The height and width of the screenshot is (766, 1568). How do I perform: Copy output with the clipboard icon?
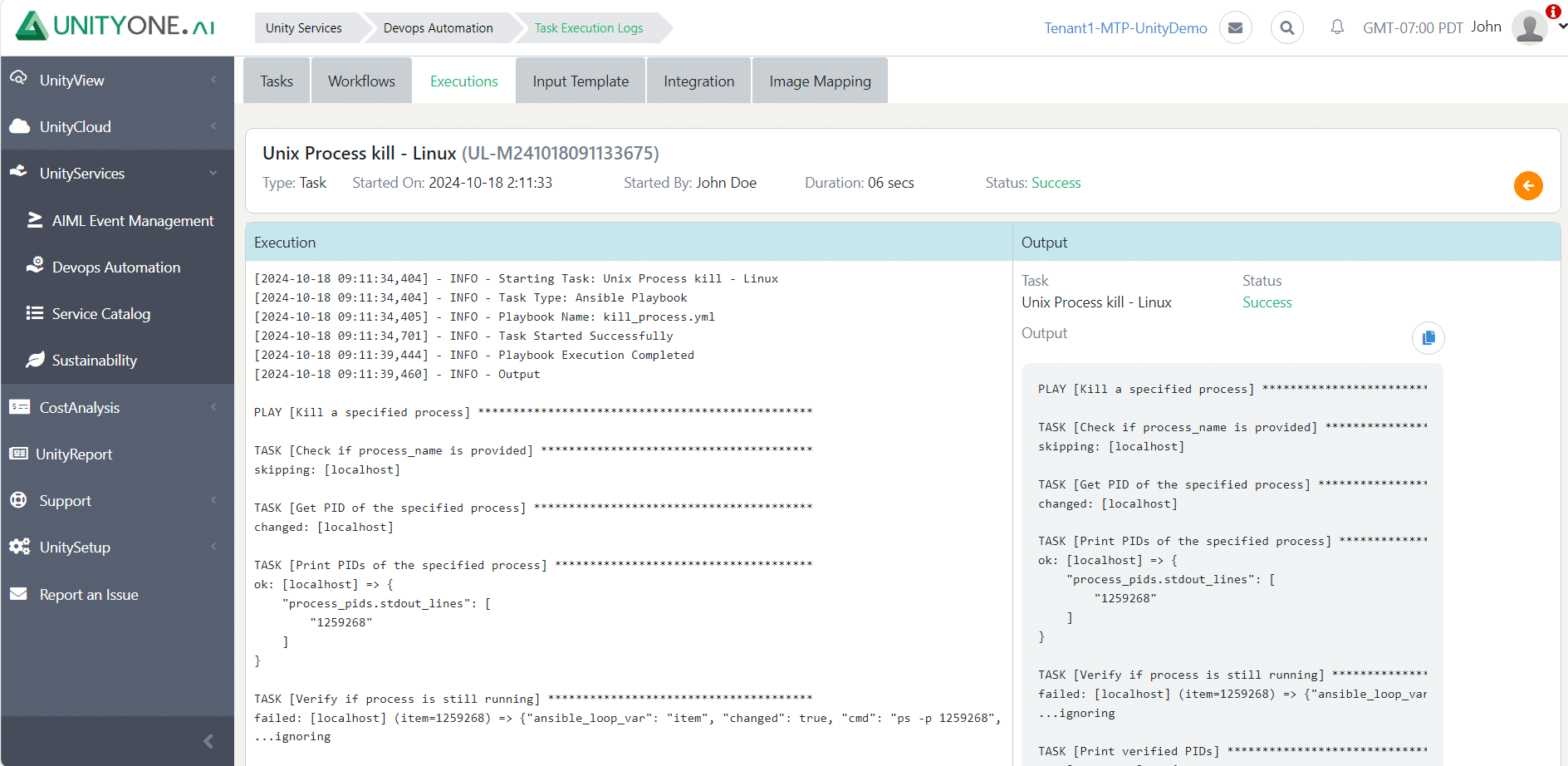coord(1428,337)
